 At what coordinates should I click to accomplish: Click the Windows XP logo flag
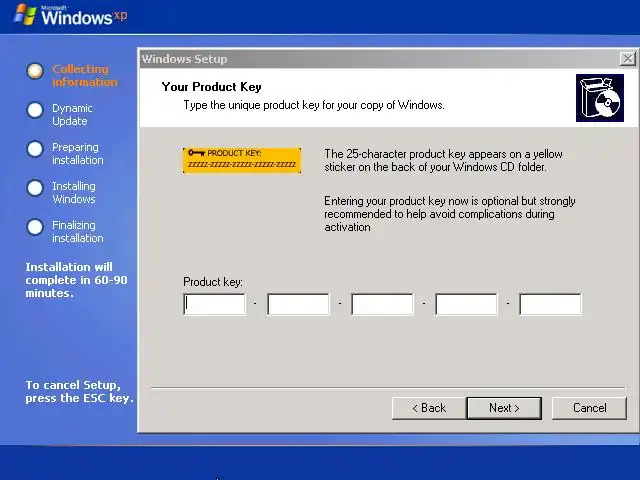(x=26, y=15)
